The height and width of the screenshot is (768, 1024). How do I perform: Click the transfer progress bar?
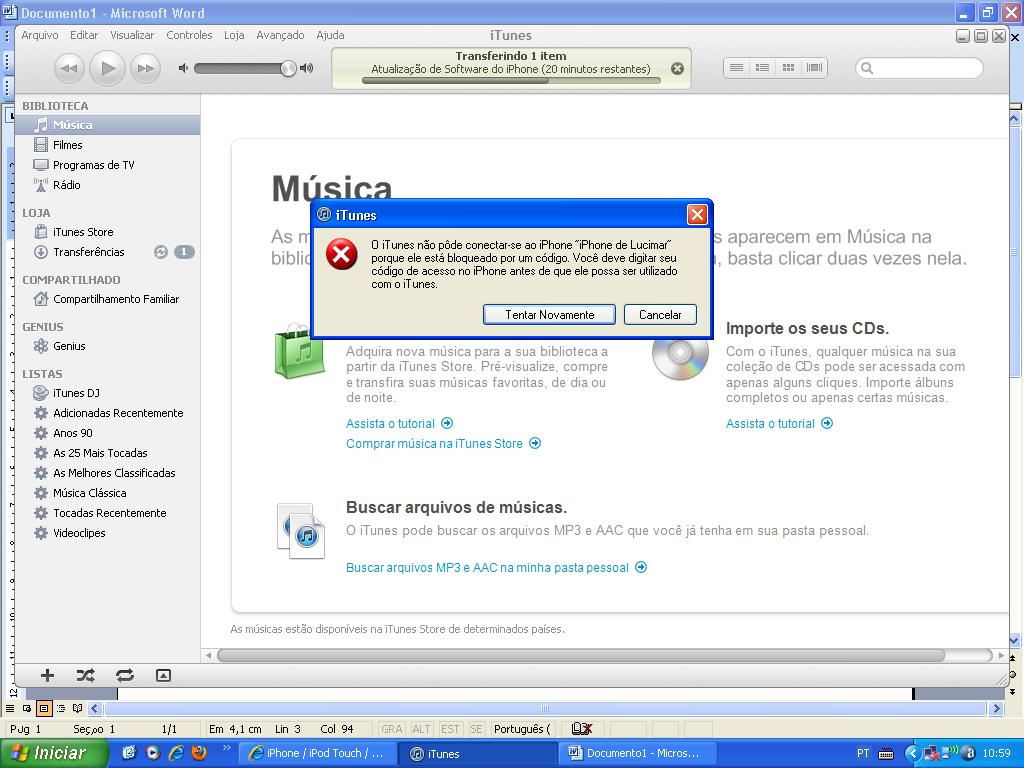511,81
